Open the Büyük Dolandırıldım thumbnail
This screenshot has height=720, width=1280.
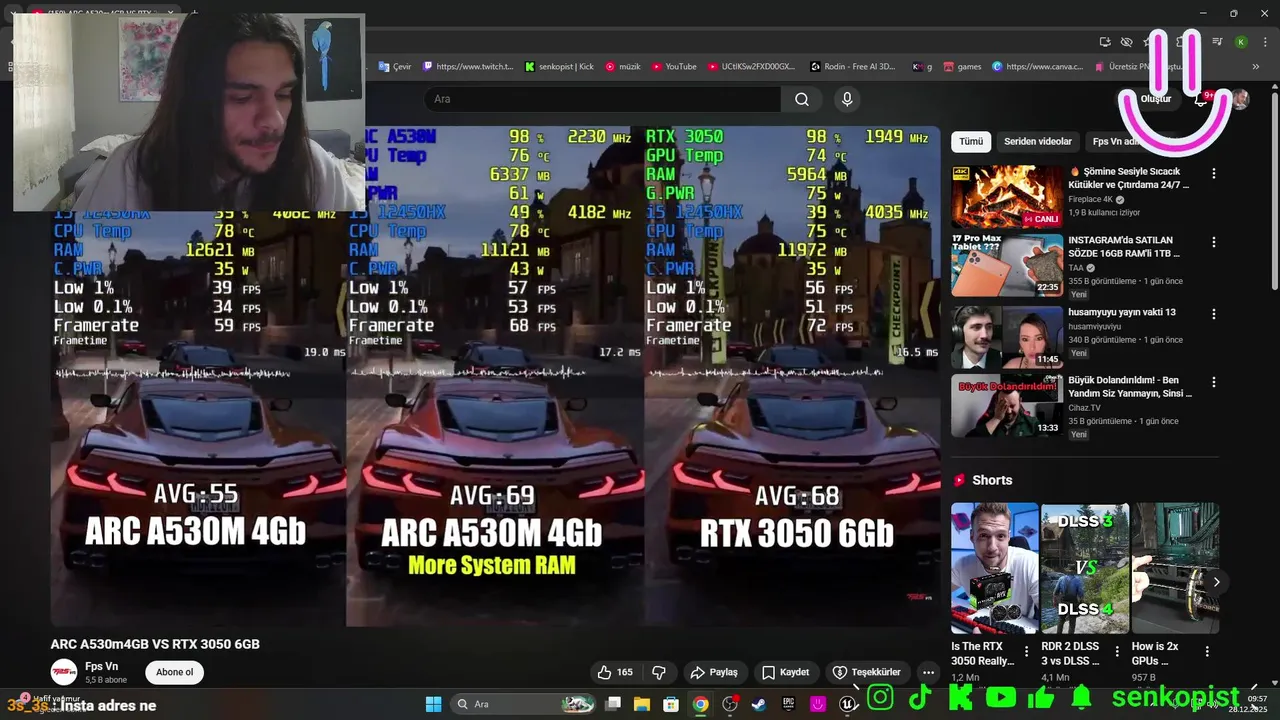pos(1007,405)
